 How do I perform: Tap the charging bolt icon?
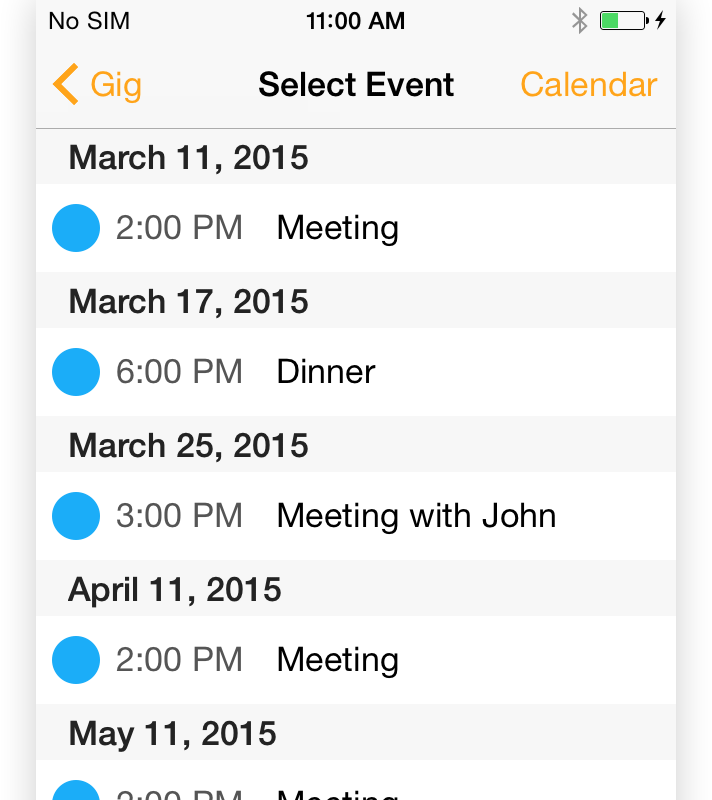(x=660, y=21)
